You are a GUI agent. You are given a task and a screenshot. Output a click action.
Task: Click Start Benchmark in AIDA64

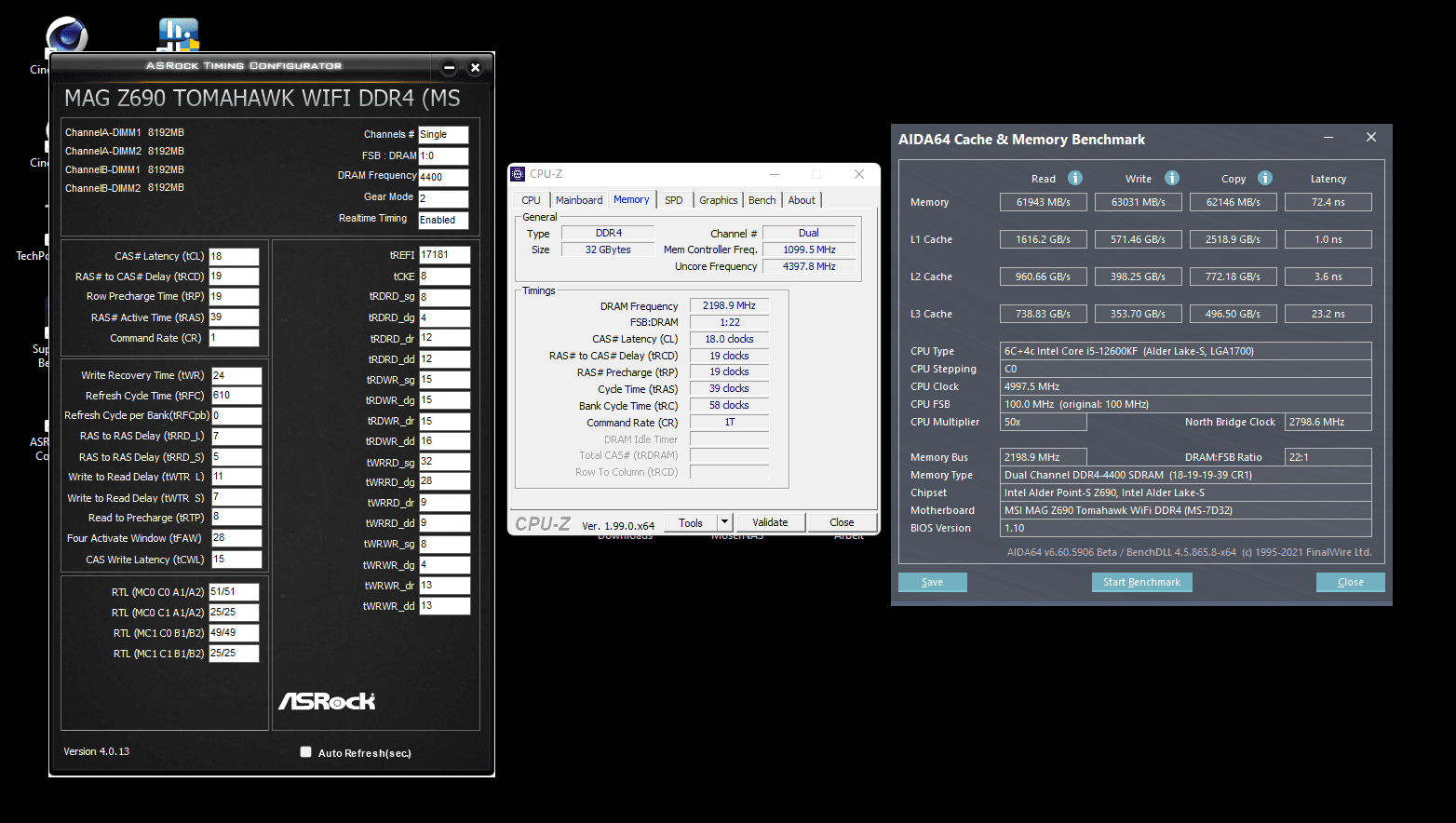pyautogui.click(x=1141, y=582)
